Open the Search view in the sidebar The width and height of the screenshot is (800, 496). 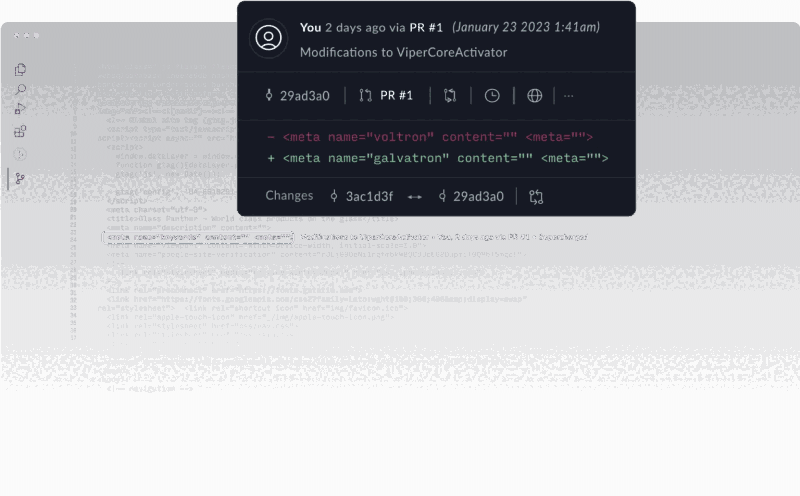pyautogui.click(x=20, y=90)
